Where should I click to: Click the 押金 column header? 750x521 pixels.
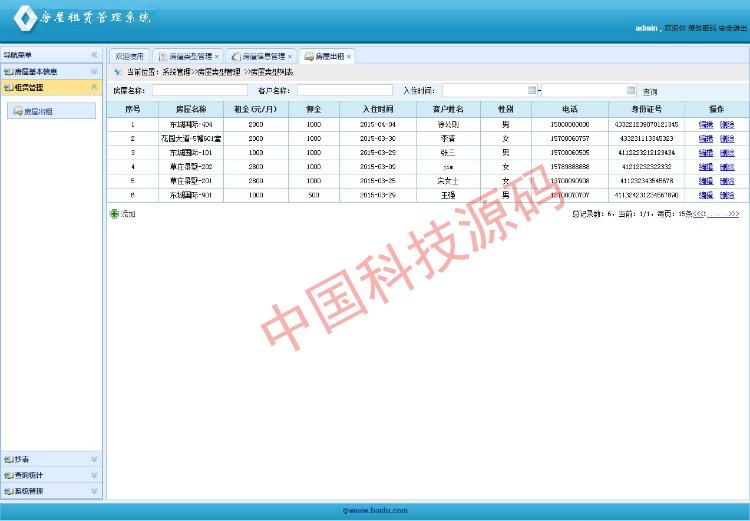point(314,109)
